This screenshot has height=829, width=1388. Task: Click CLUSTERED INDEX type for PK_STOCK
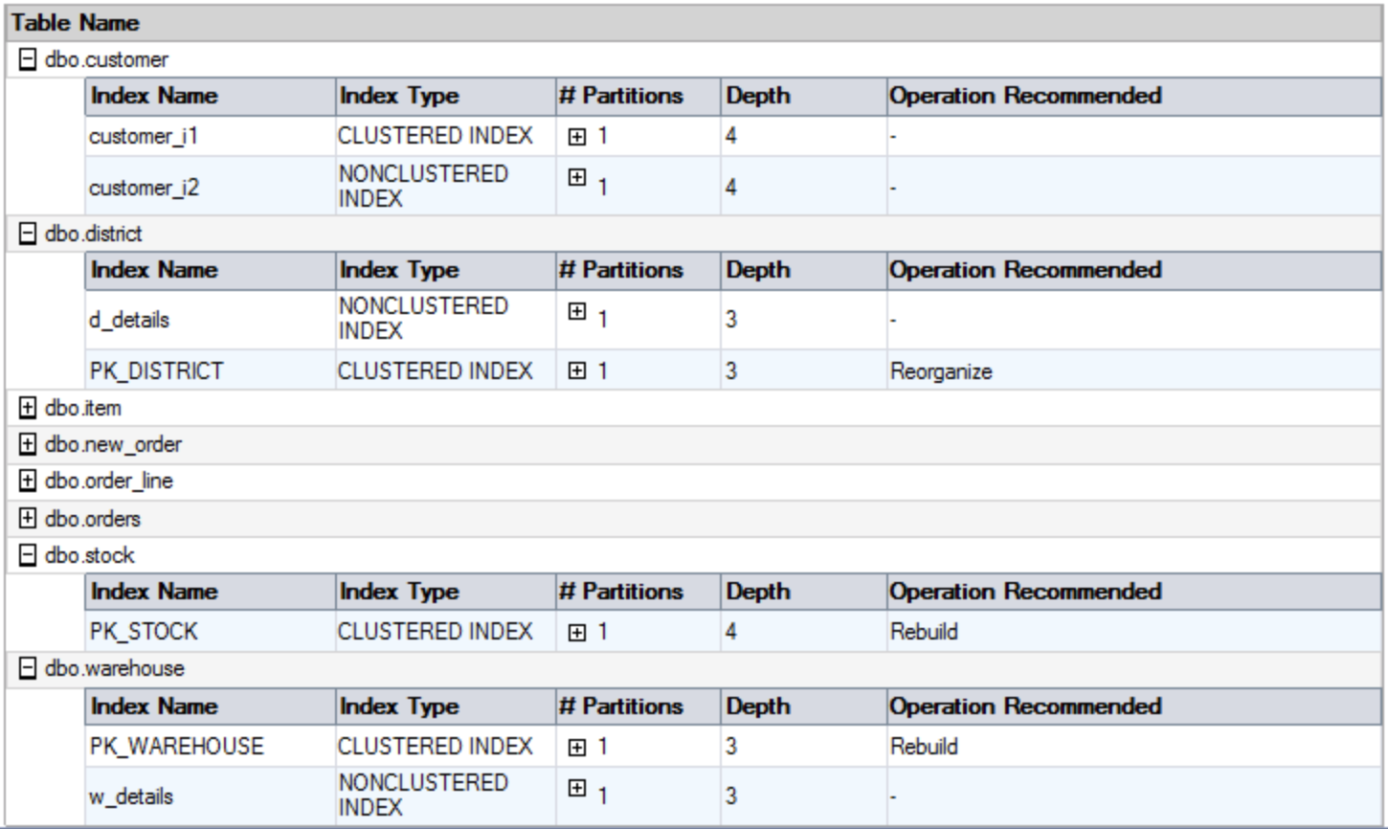click(x=435, y=633)
